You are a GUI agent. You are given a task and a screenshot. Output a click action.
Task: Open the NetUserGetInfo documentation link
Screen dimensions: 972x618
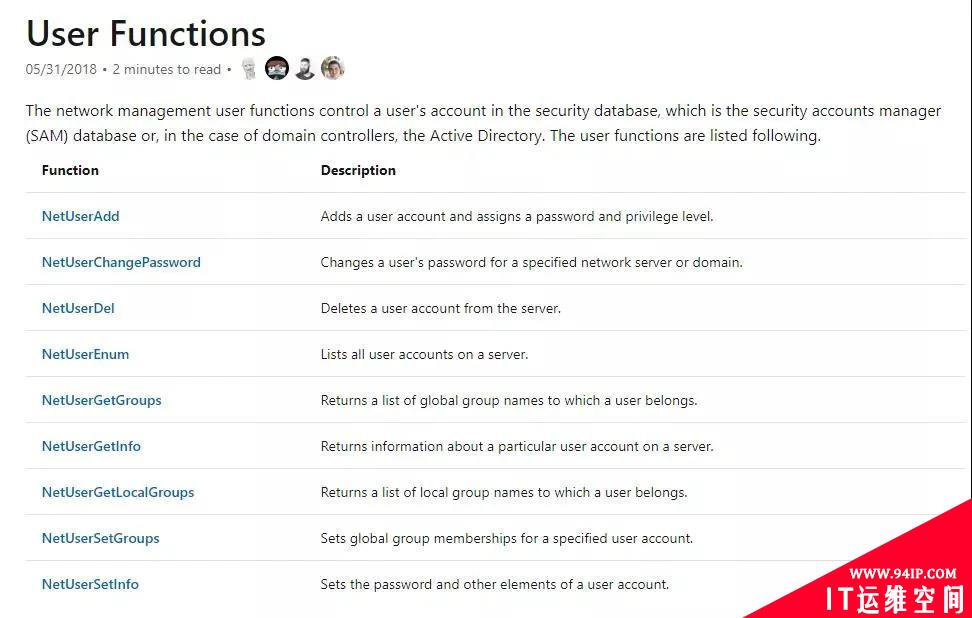[91, 446]
